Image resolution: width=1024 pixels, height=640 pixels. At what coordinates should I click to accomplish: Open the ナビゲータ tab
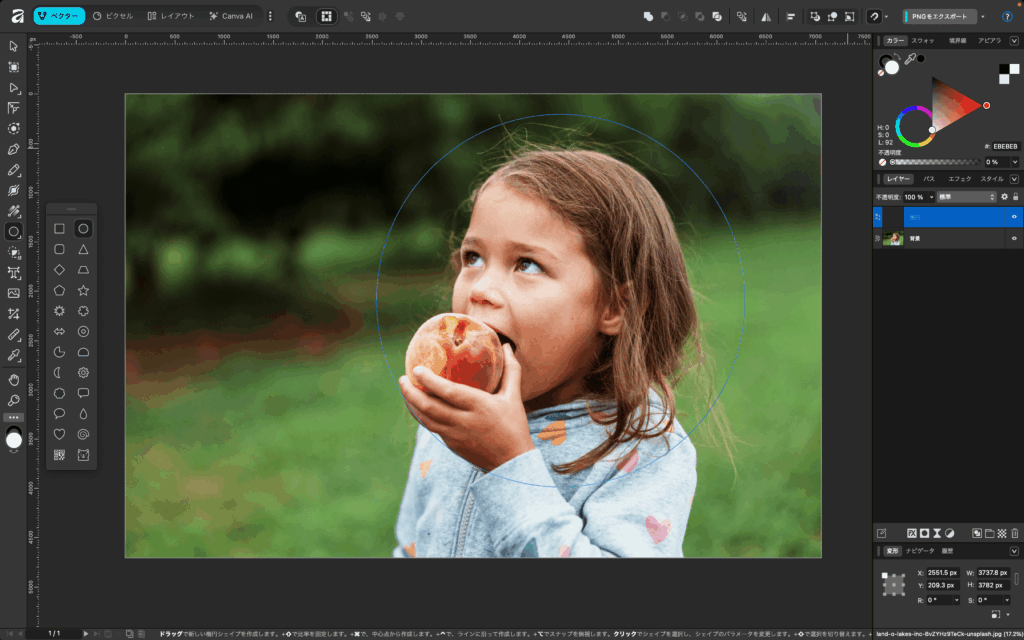pyautogui.click(x=920, y=551)
